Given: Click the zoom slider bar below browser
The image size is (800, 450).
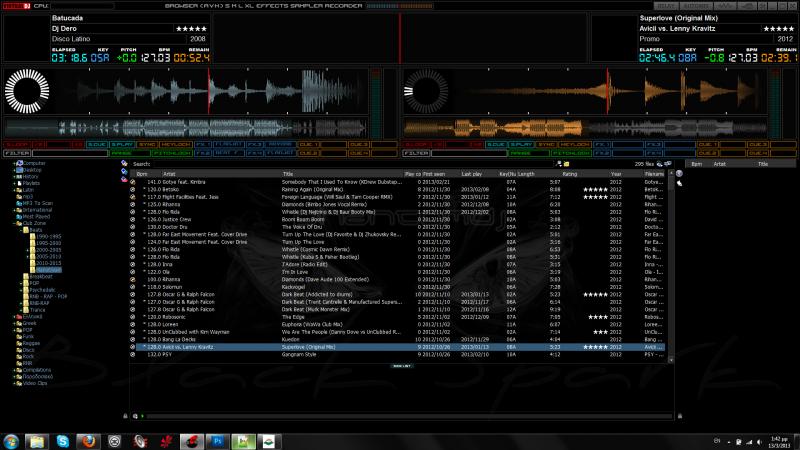Looking at the screenshot, I should click(x=409, y=416).
